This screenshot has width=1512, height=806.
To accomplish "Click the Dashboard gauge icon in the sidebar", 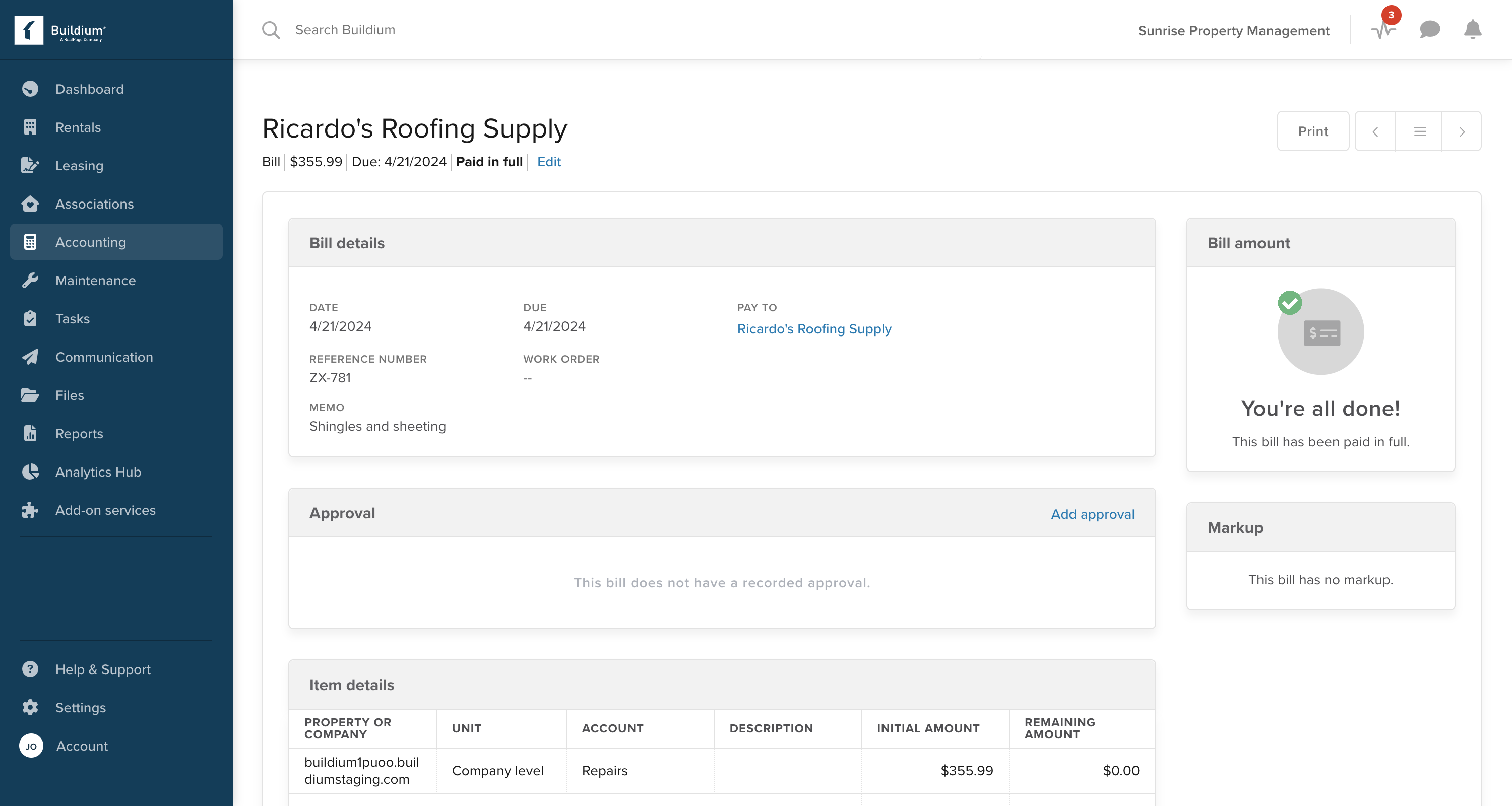I will [x=30, y=89].
